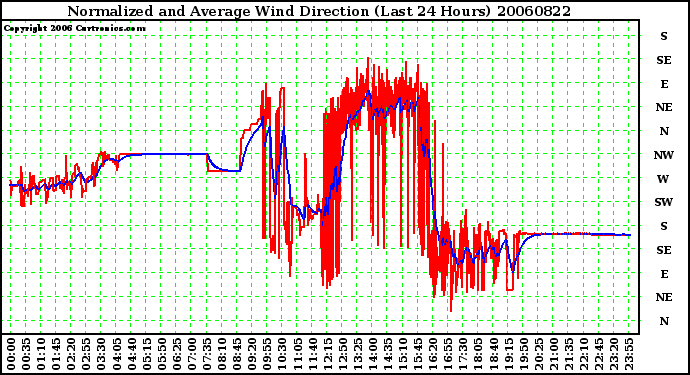Click the '09:55' time axis label
Image resolution: width=690 pixels, height=375 pixels.
(267, 354)
